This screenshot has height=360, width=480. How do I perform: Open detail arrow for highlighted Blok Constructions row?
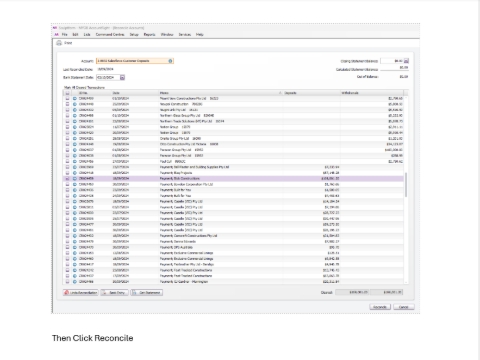[75, 179]
